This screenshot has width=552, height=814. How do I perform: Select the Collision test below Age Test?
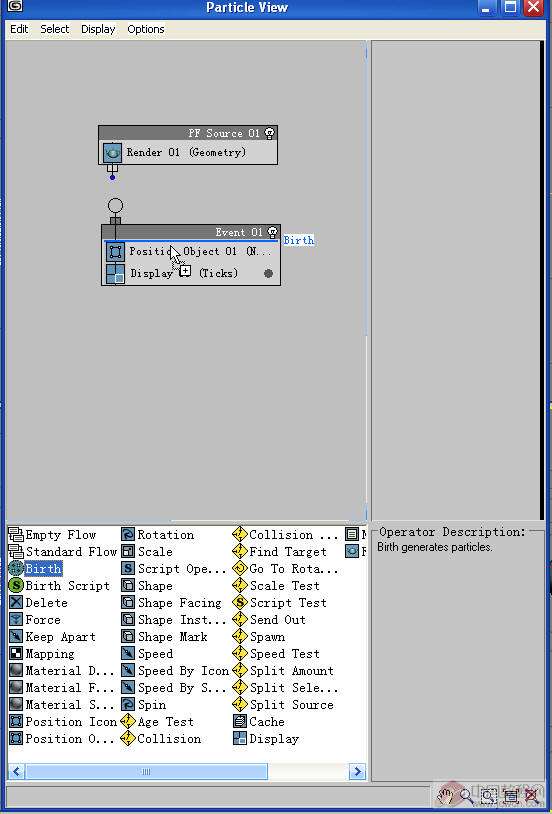[160, 739]
